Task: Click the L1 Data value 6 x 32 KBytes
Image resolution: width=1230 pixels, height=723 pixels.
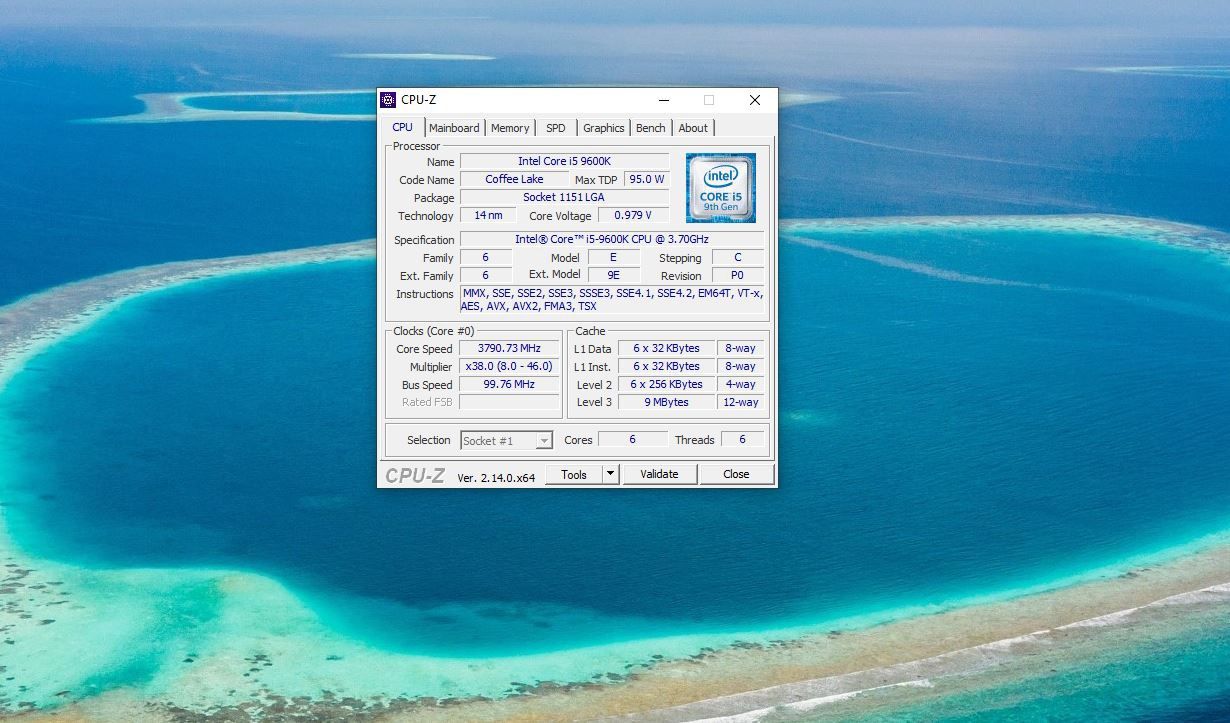Action: coord(666,349)
